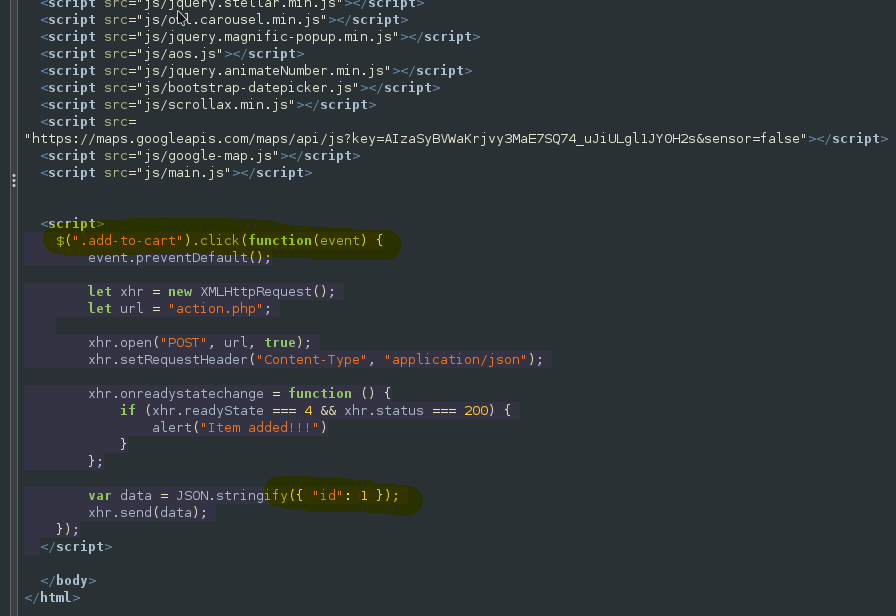Click the closing </body> tag
Viewport: 896px width, 616px height.
pyautogui.click(x=69, y=581)
